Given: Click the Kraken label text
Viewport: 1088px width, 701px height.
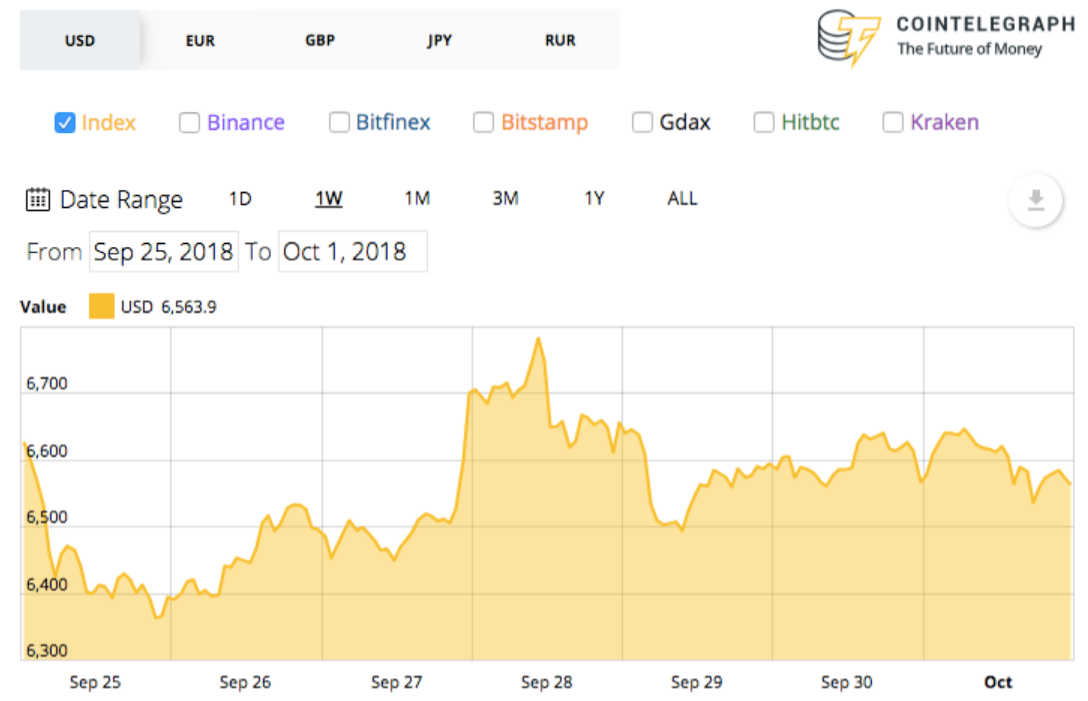Looking at the screenshot, I should 944,122.
